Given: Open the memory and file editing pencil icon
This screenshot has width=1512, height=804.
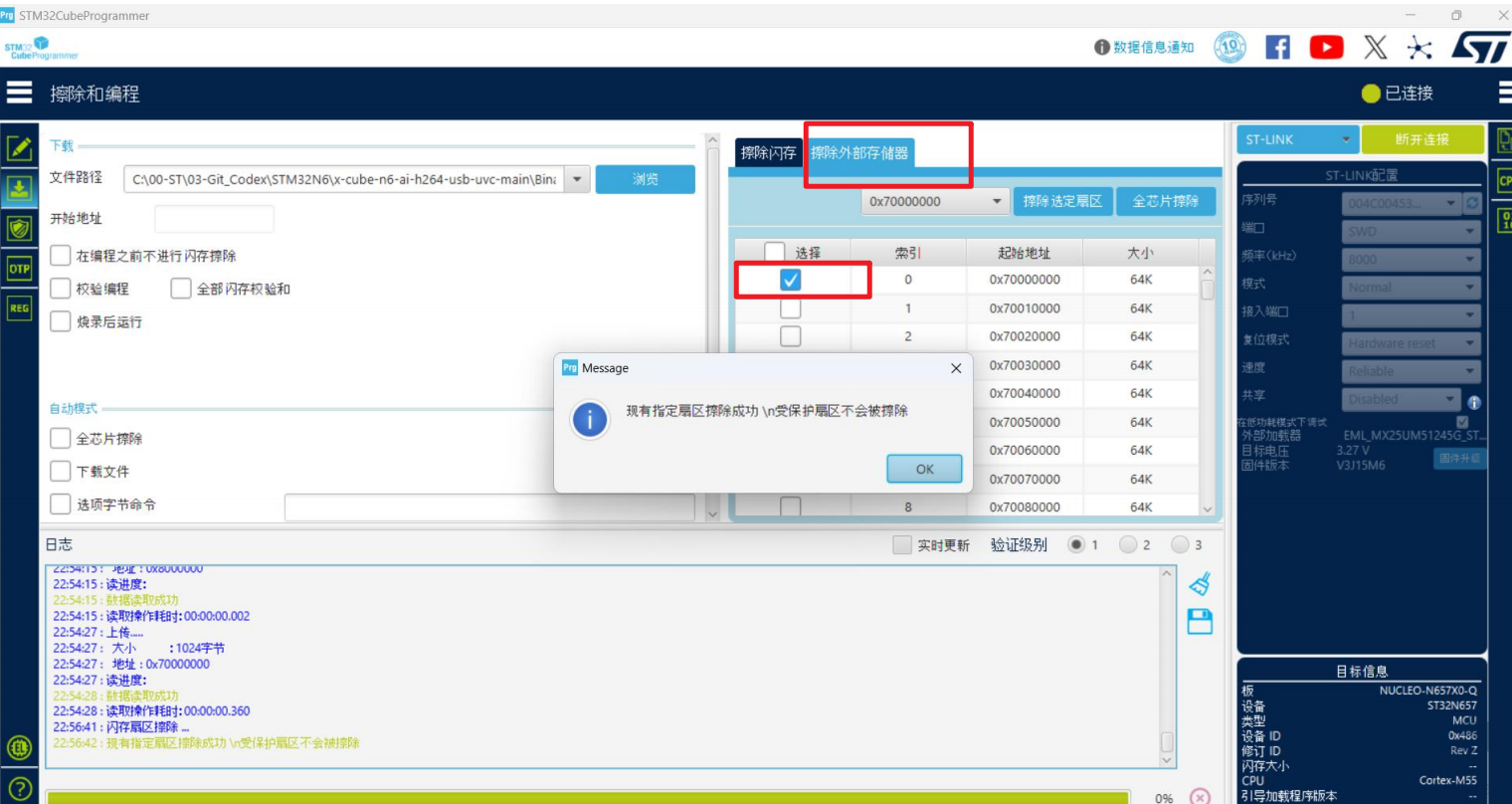Looking at the screenshot, I should point(19,148).
